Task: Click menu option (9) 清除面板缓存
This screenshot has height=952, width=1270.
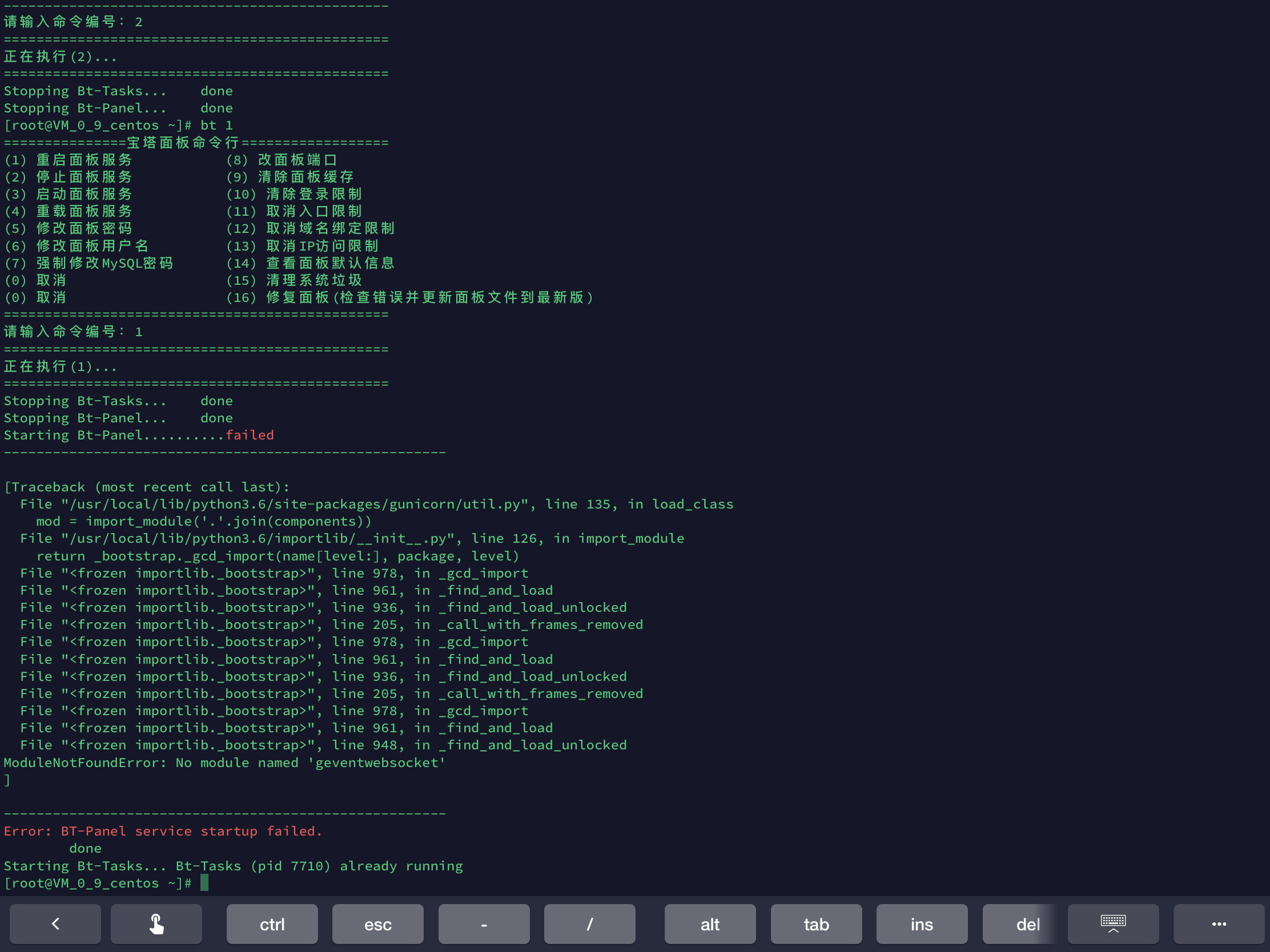Action: tap(290, 177)
